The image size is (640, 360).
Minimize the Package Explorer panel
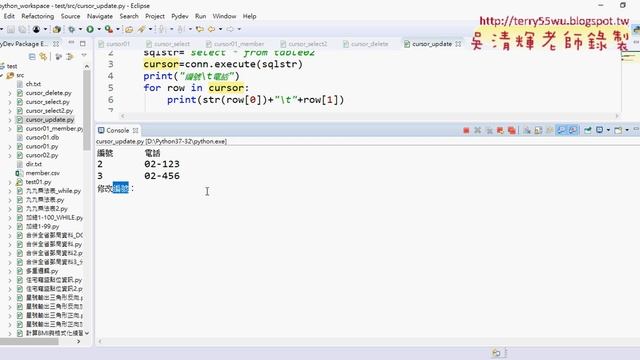71,43
